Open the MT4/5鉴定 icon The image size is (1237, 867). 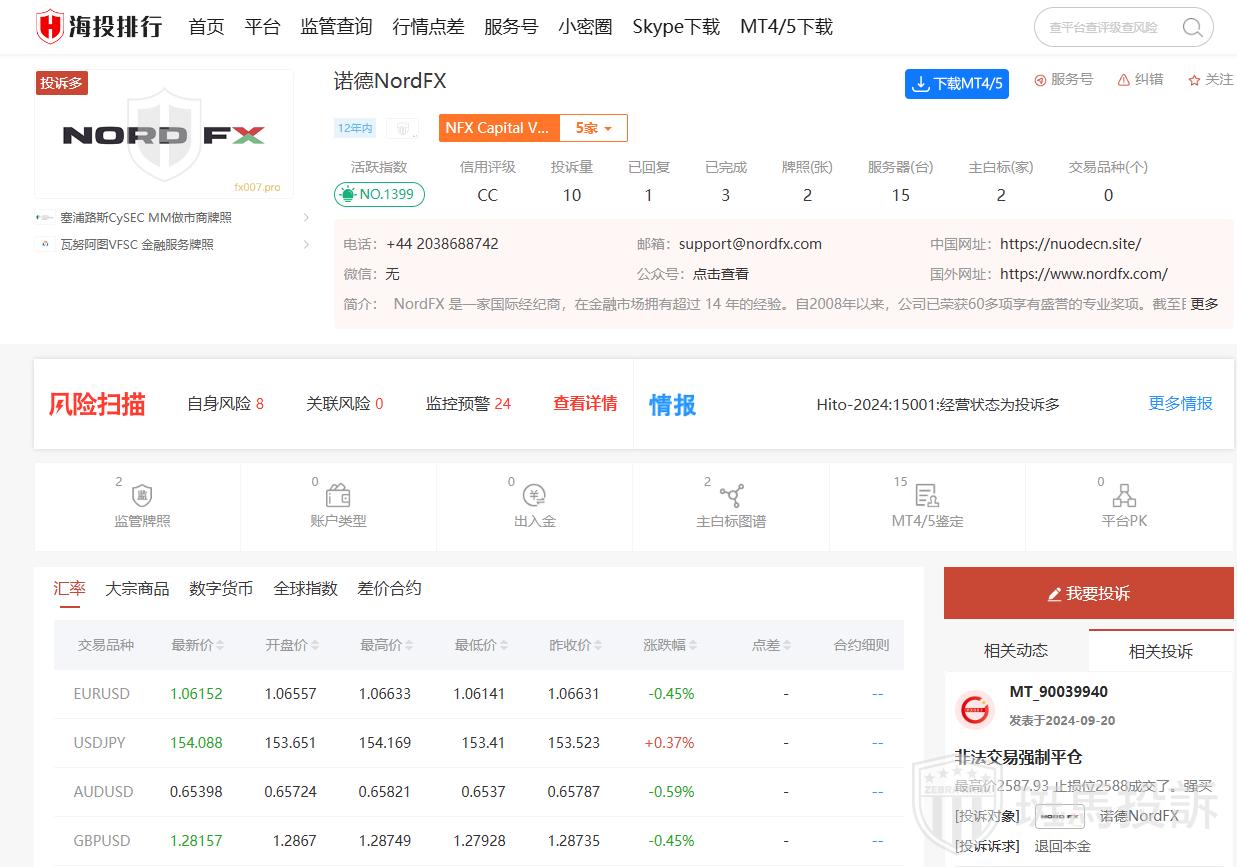click(x=927, y=496)
